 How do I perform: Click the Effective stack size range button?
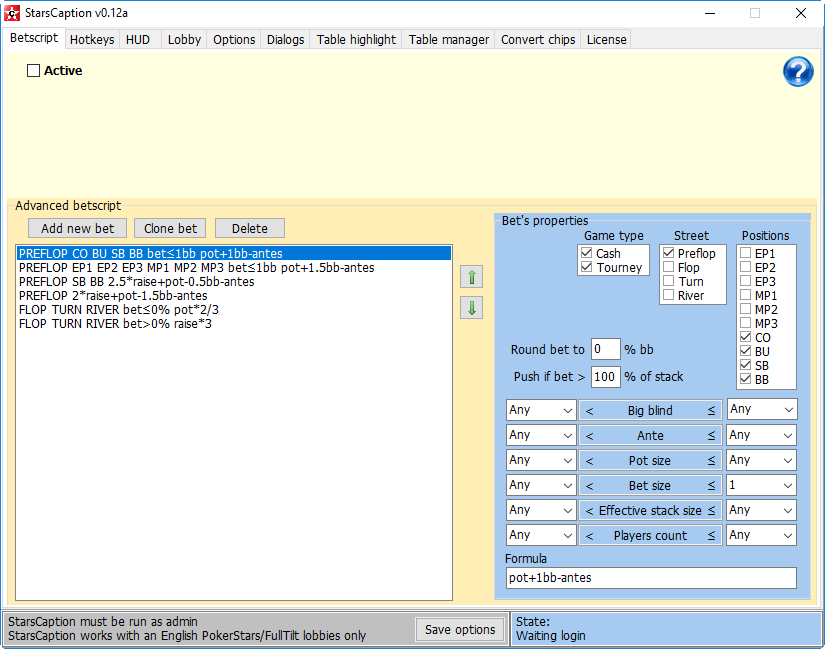650,511
